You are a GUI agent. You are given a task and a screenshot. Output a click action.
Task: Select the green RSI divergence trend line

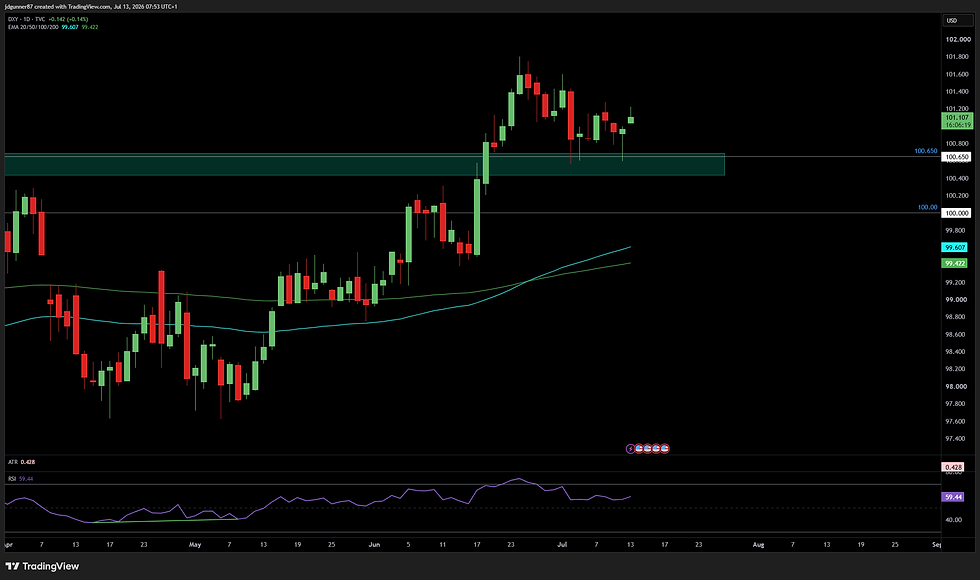(x=166, y=520)
